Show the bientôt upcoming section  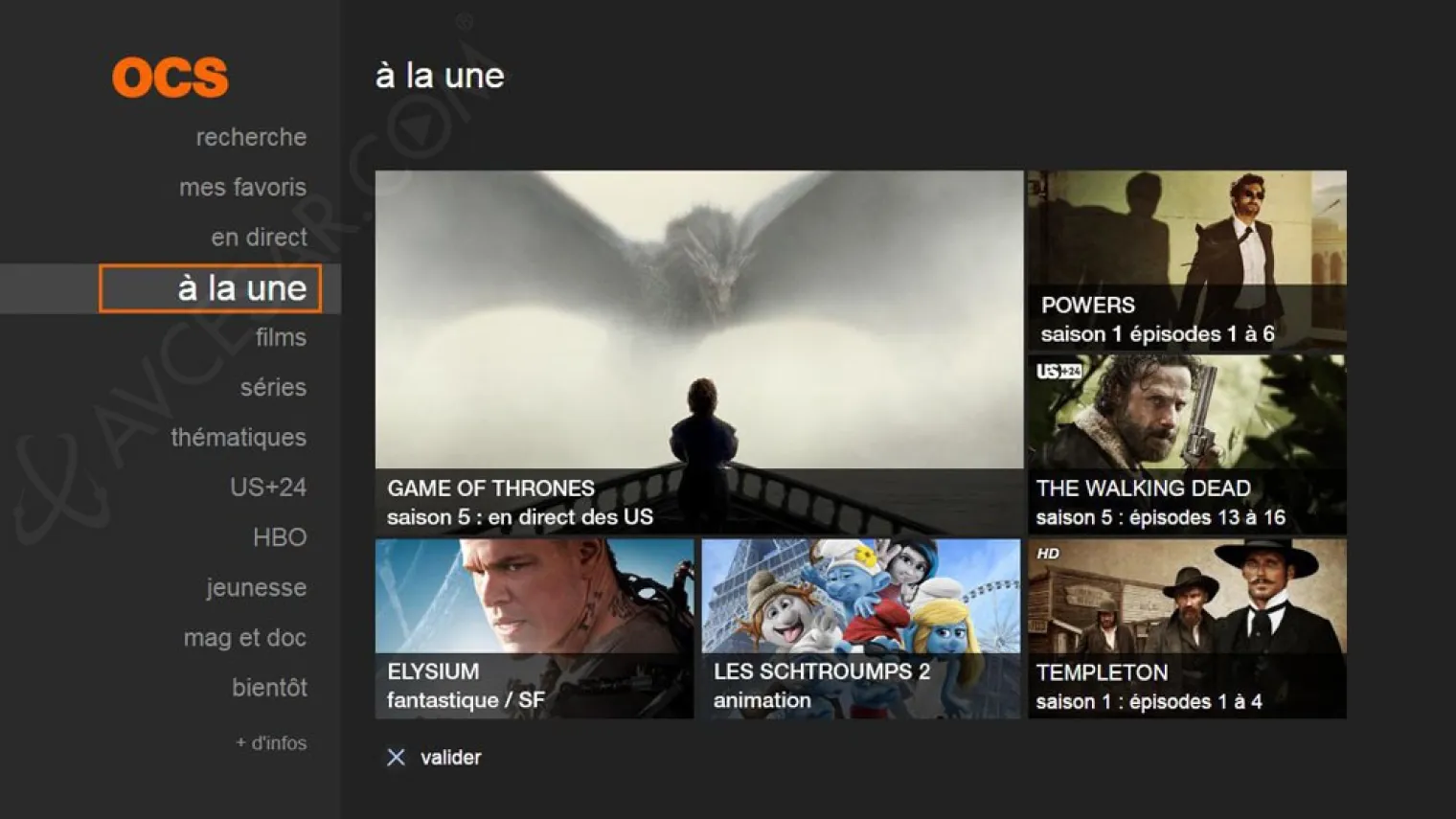[269, 687]
